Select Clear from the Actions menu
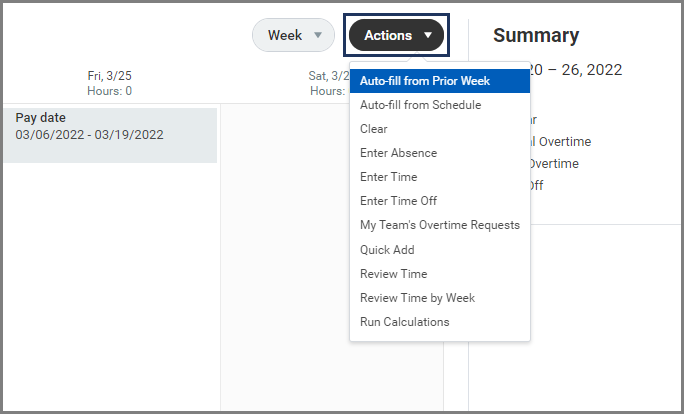Screen dimensions: 684x414 coord(374,129)
